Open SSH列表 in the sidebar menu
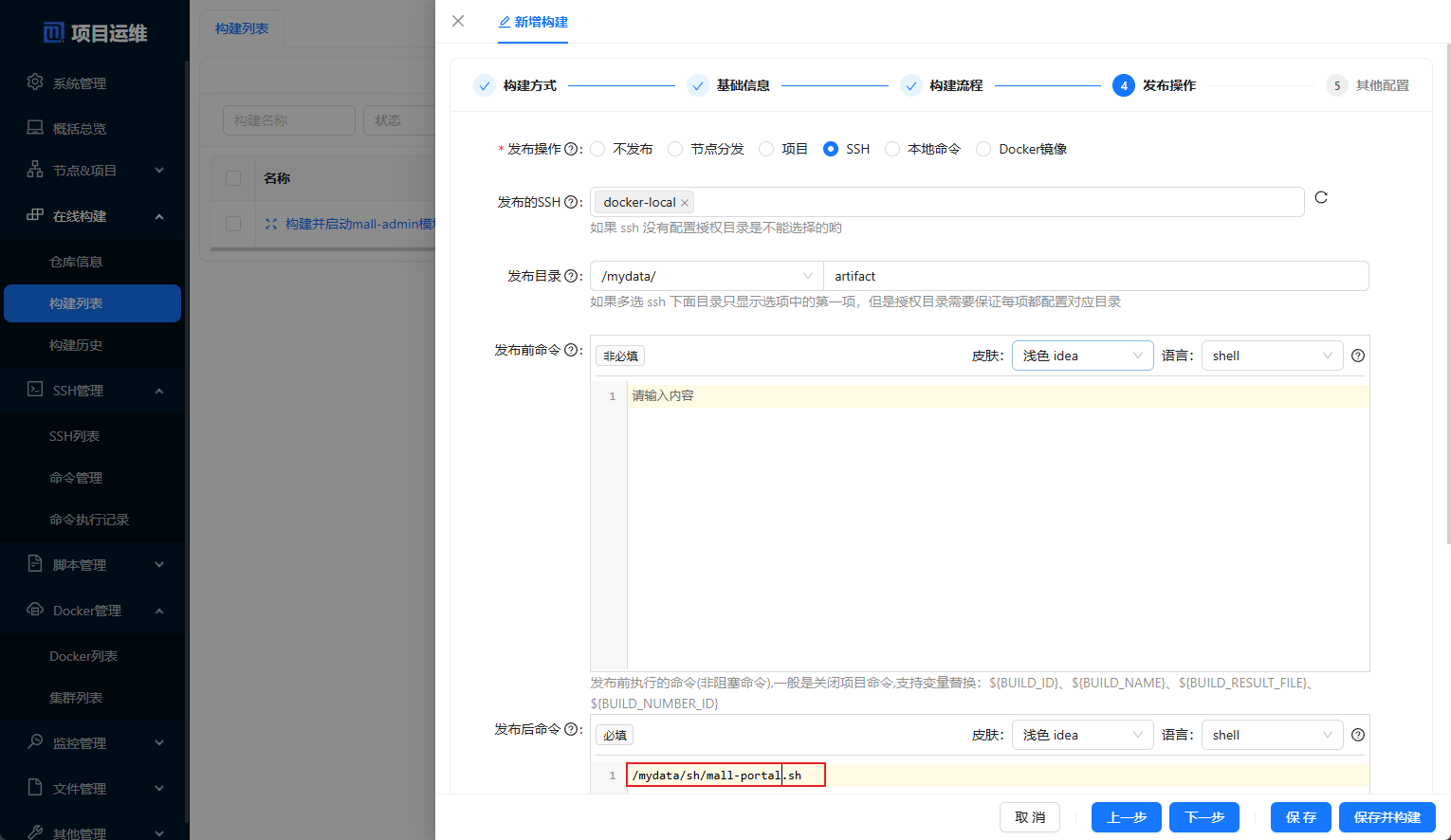 click(74, 436)
